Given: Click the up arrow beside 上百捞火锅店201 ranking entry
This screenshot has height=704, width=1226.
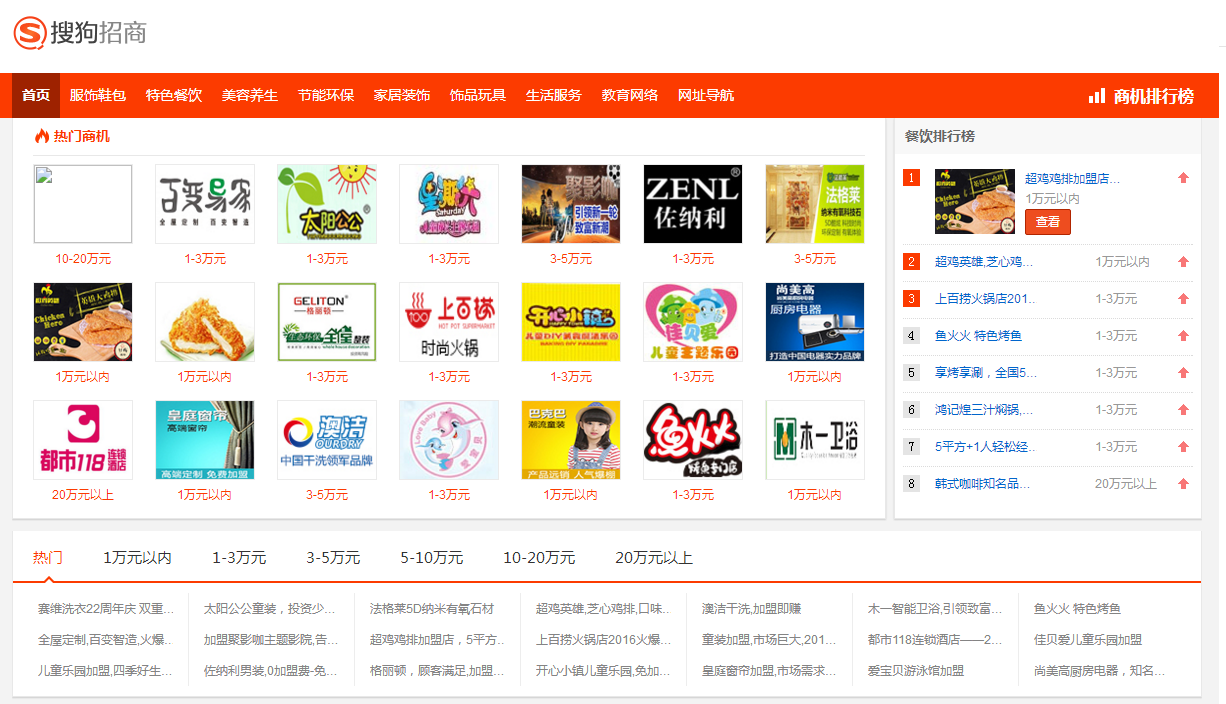Looking at the screenshot, I should pos(1183,299).
